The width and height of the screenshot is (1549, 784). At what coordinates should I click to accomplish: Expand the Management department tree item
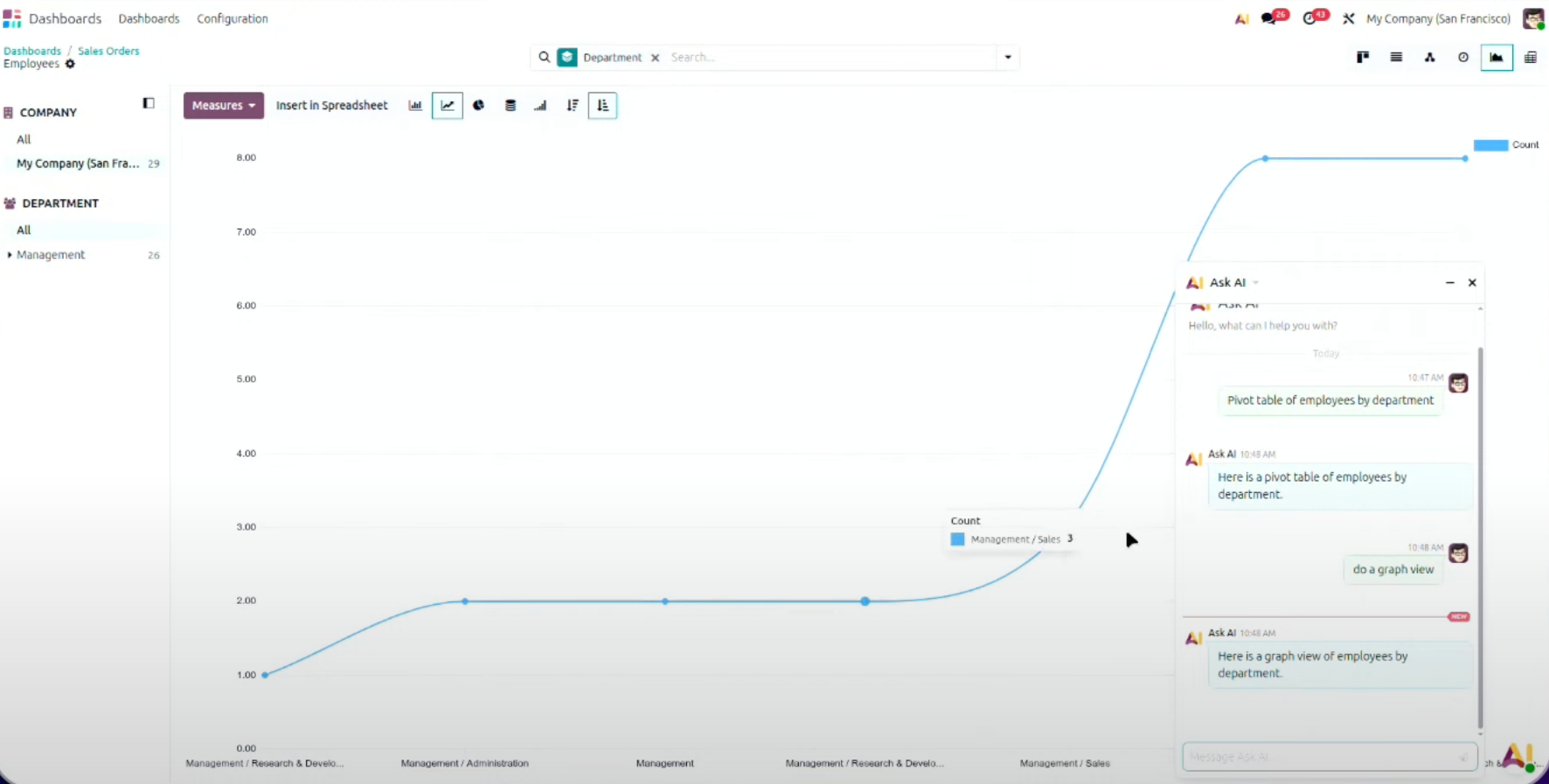tap(10, 255)
